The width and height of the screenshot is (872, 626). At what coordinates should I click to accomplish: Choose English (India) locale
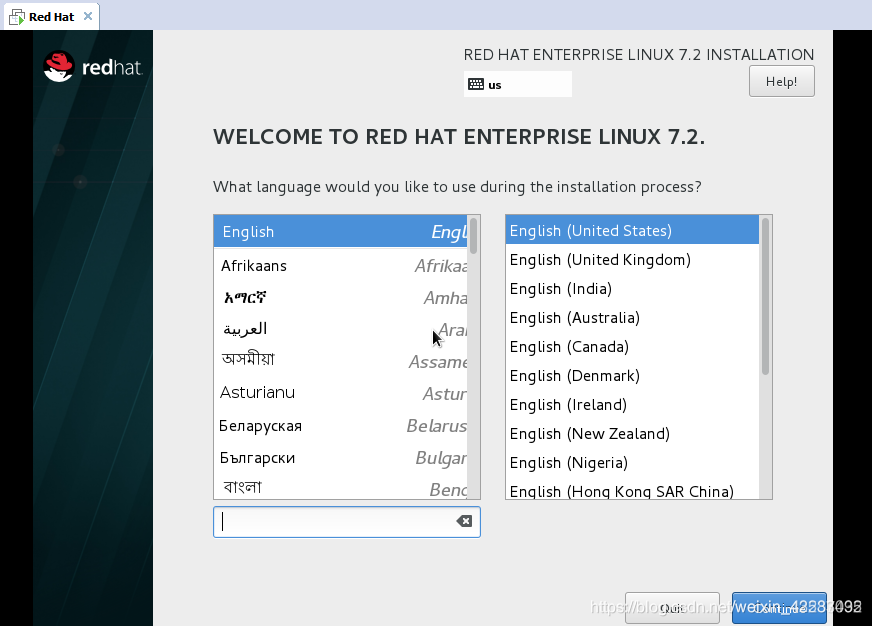click(x=632, y=289)
